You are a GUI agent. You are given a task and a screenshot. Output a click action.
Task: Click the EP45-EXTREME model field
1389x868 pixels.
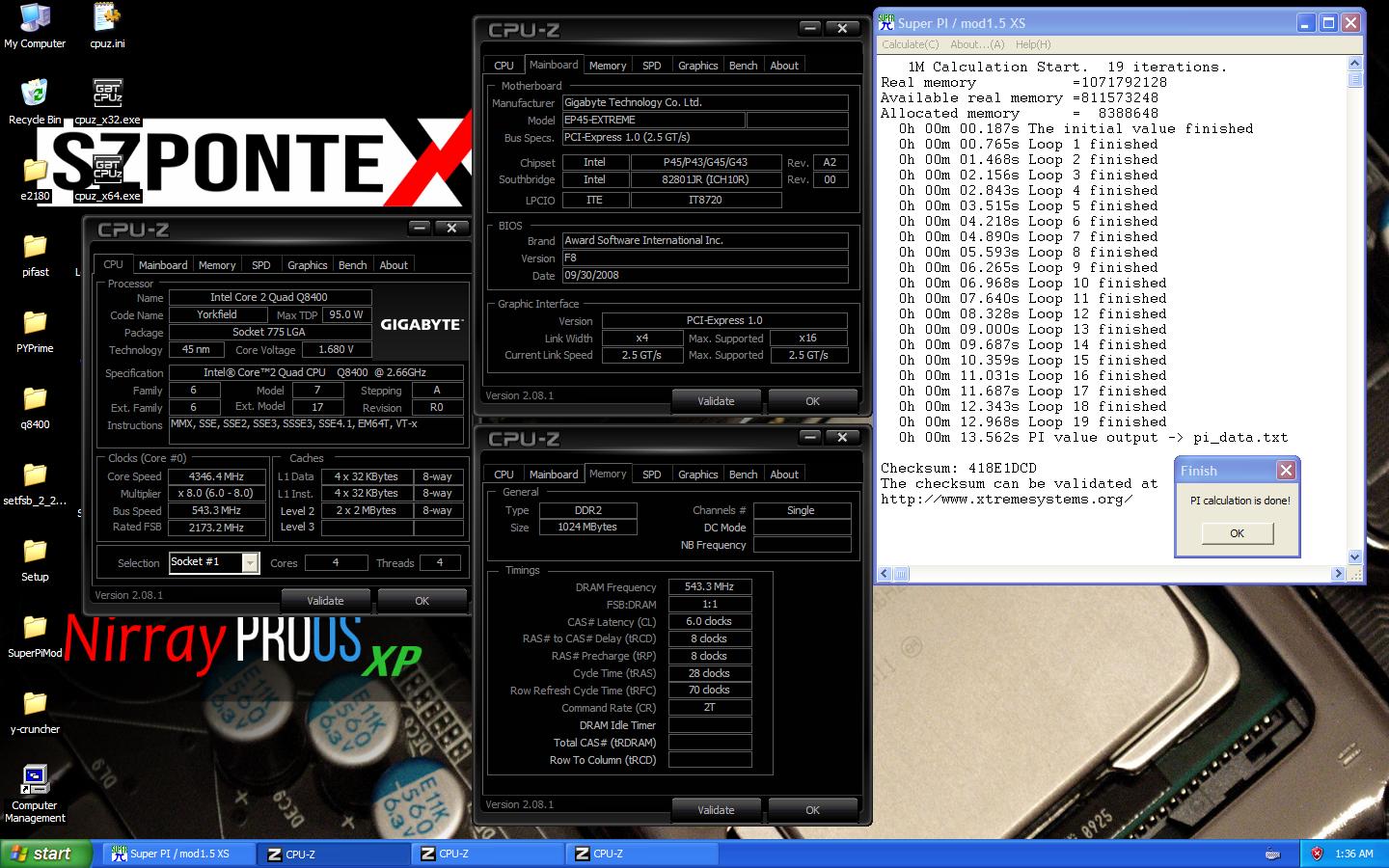[x=653, y=120]
